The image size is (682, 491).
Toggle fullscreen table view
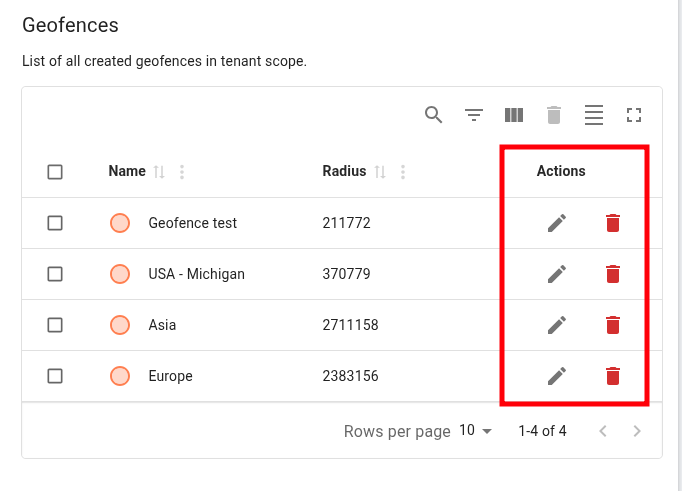pos(633,115)
